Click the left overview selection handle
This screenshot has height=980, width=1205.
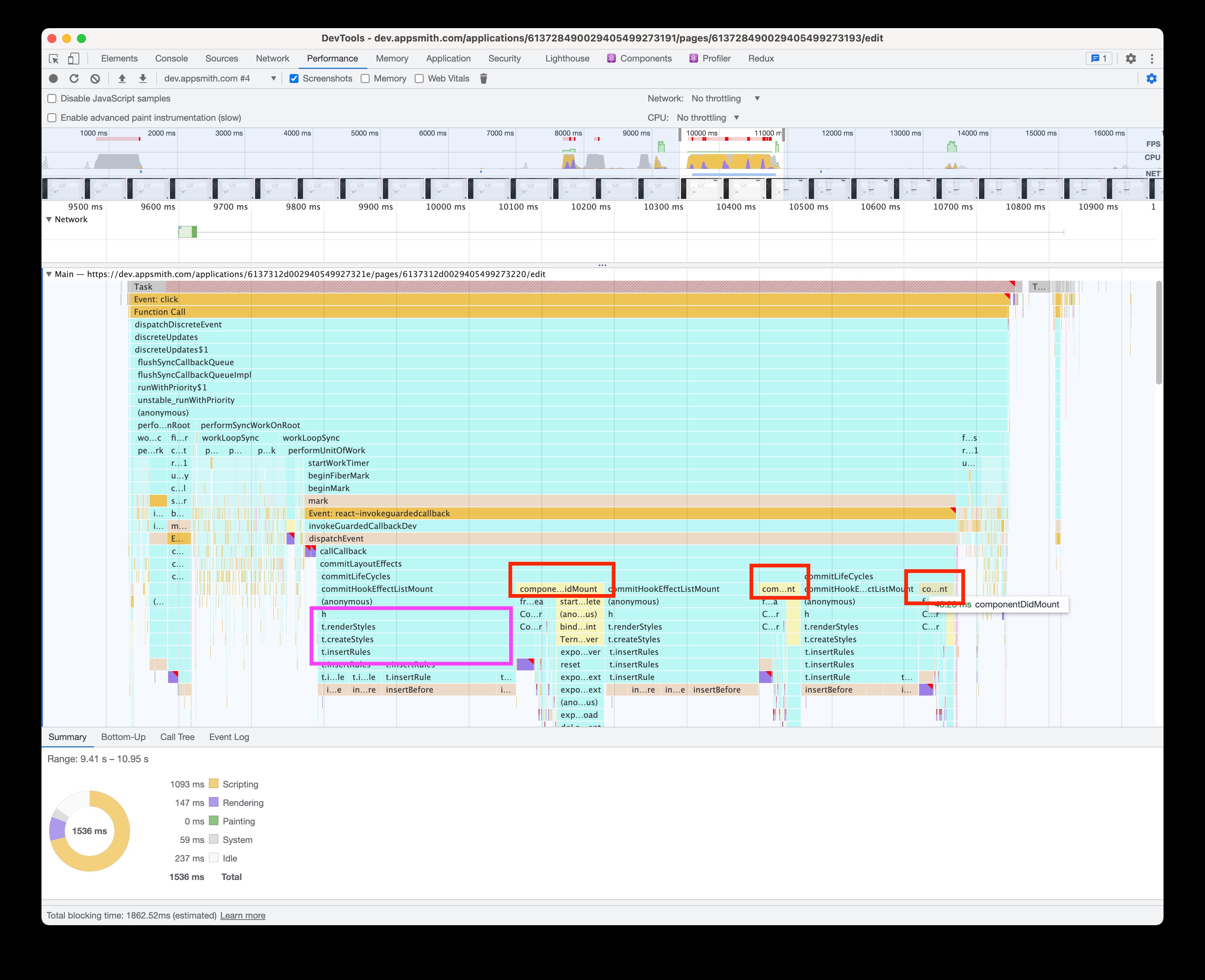(x=680, y=135)
